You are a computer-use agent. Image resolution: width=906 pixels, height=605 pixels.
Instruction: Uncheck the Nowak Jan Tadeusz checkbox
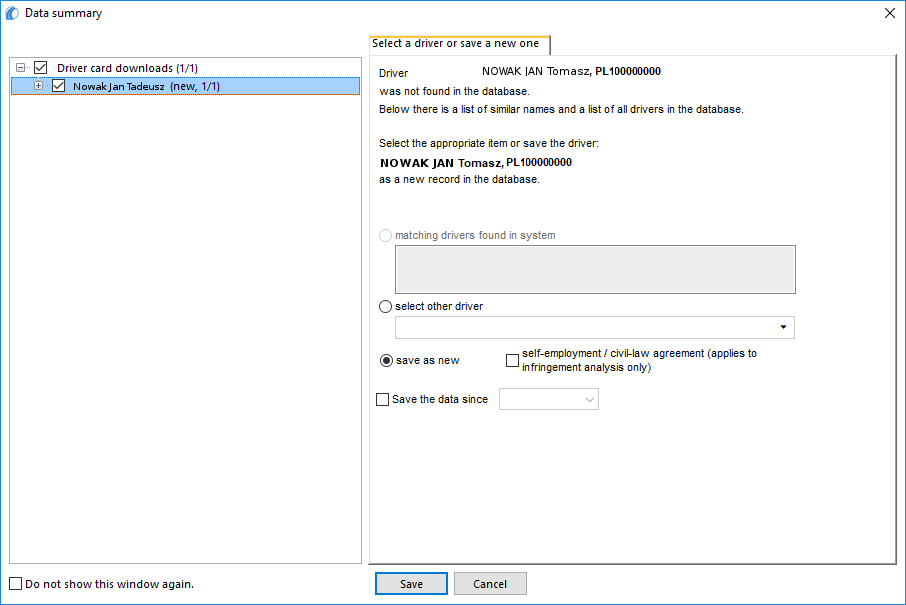tap(58, 86)
